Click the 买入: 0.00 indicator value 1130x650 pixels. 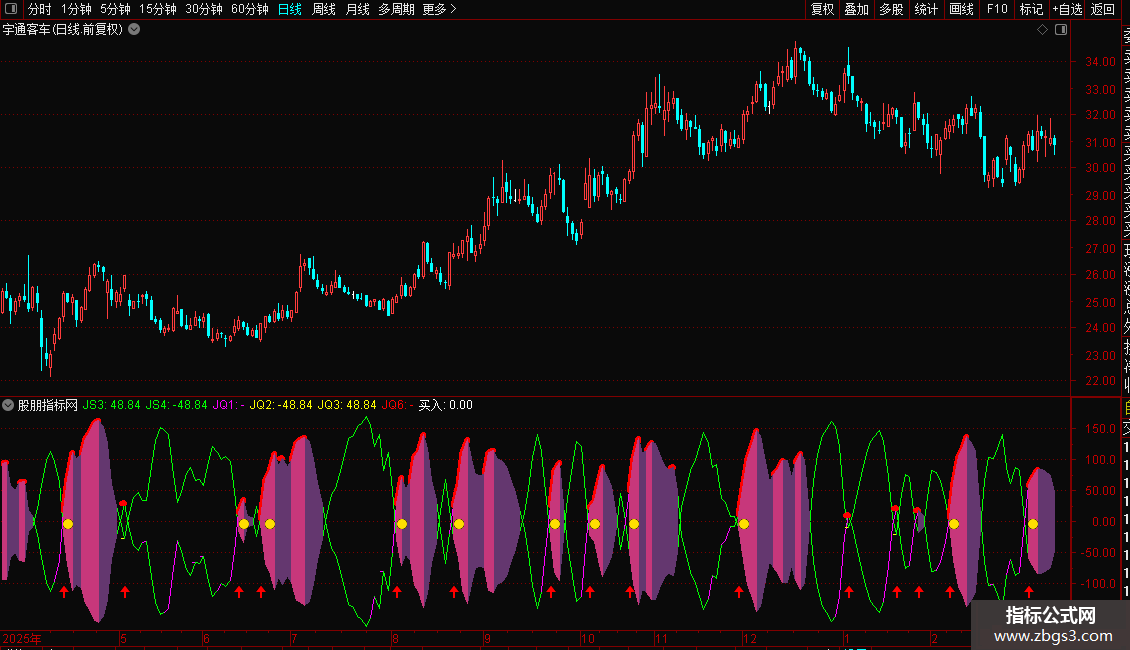click(x=446, y=405)
